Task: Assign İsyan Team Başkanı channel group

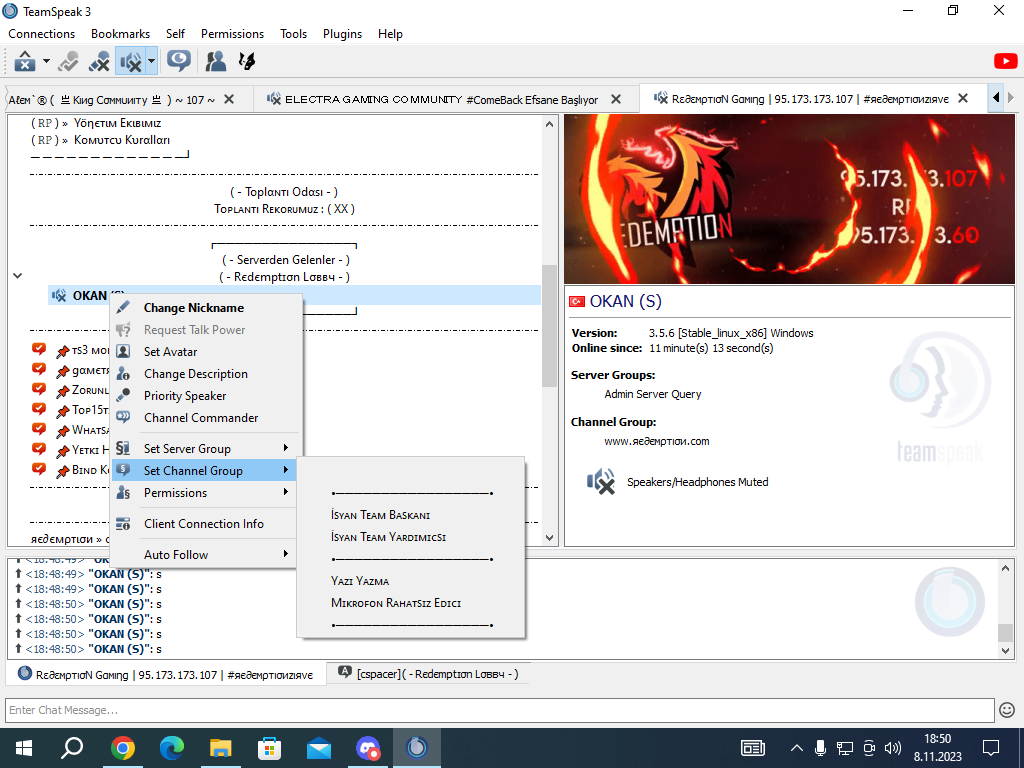Action: 411,515
